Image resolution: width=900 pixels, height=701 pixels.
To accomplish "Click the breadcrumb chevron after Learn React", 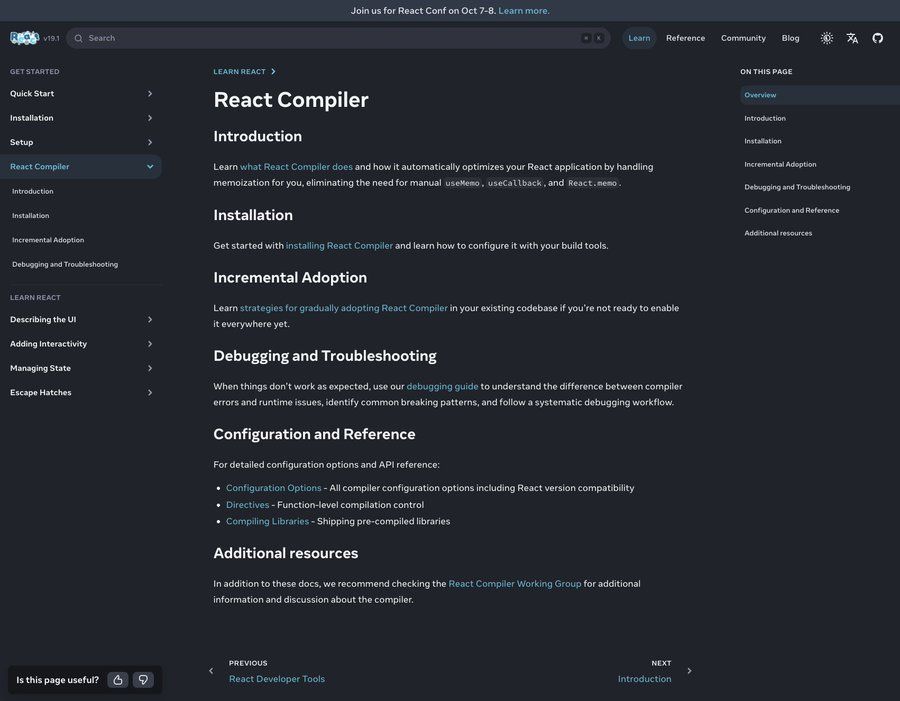I will pyautogui.click(x=273, y=72).
